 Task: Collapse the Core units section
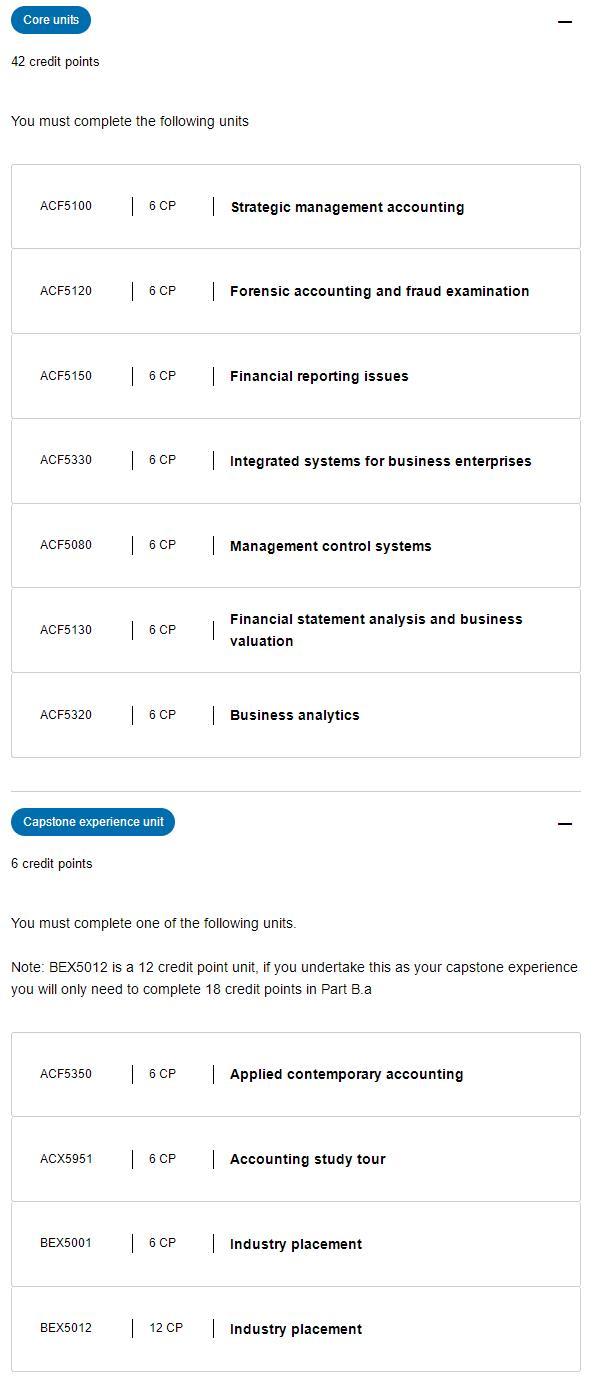[x=565, y=21]
